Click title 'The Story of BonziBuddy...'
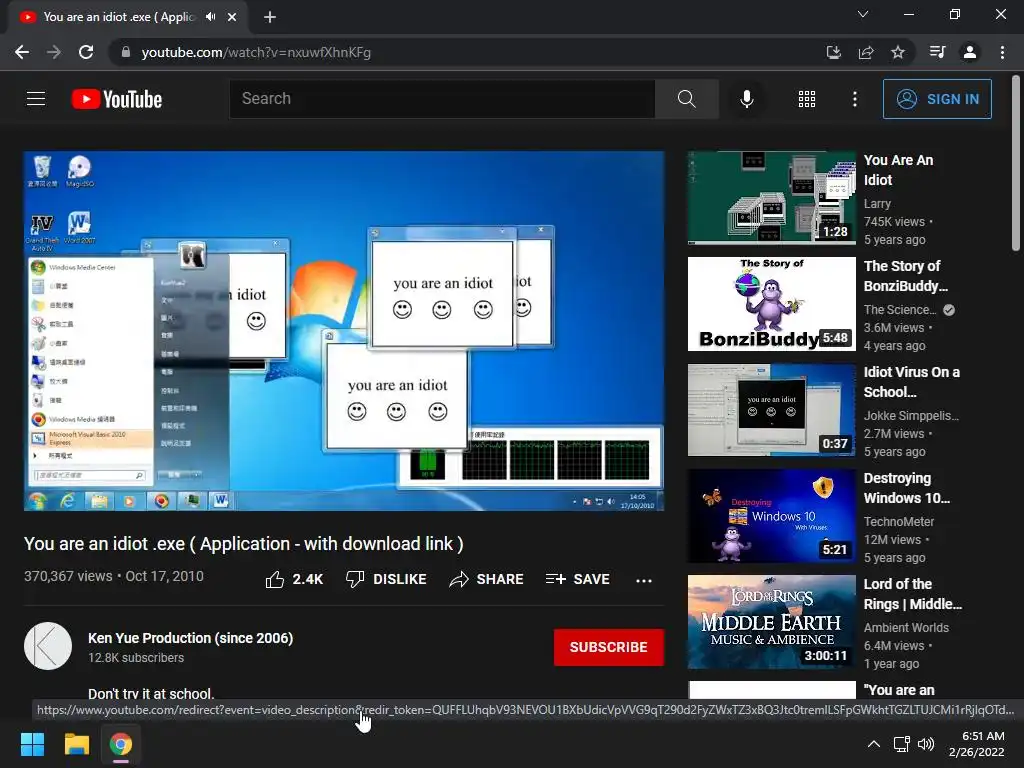Screen dimensions: 1024x768 [905, 276]
